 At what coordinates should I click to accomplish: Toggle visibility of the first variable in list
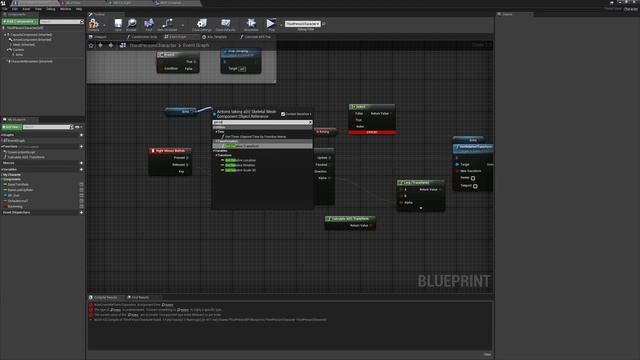[x=82, y=184]
